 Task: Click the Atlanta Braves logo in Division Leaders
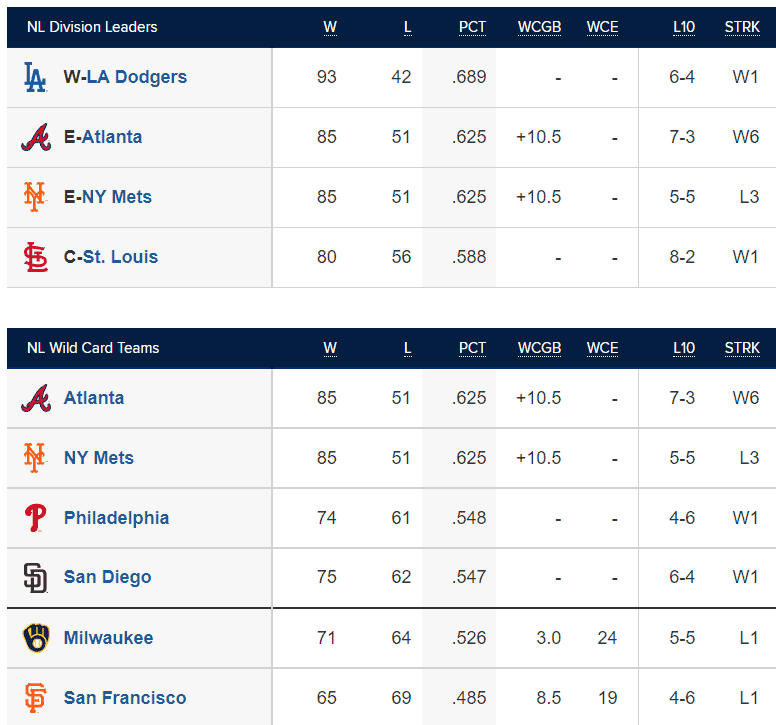36,137
